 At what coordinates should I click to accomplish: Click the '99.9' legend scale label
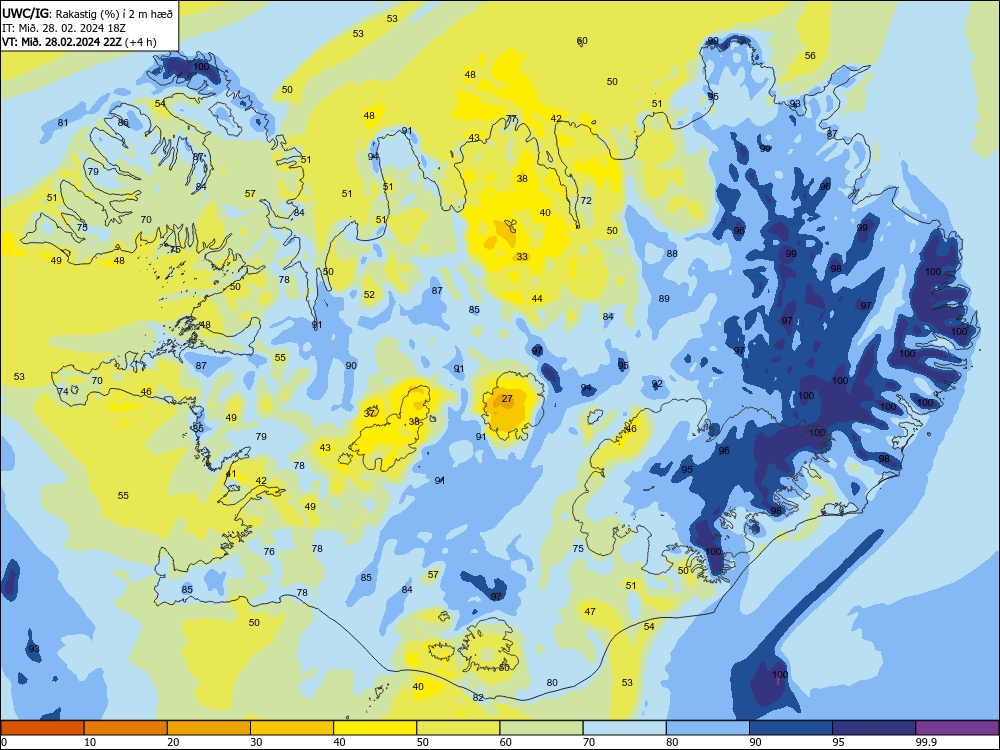(926, 742)
